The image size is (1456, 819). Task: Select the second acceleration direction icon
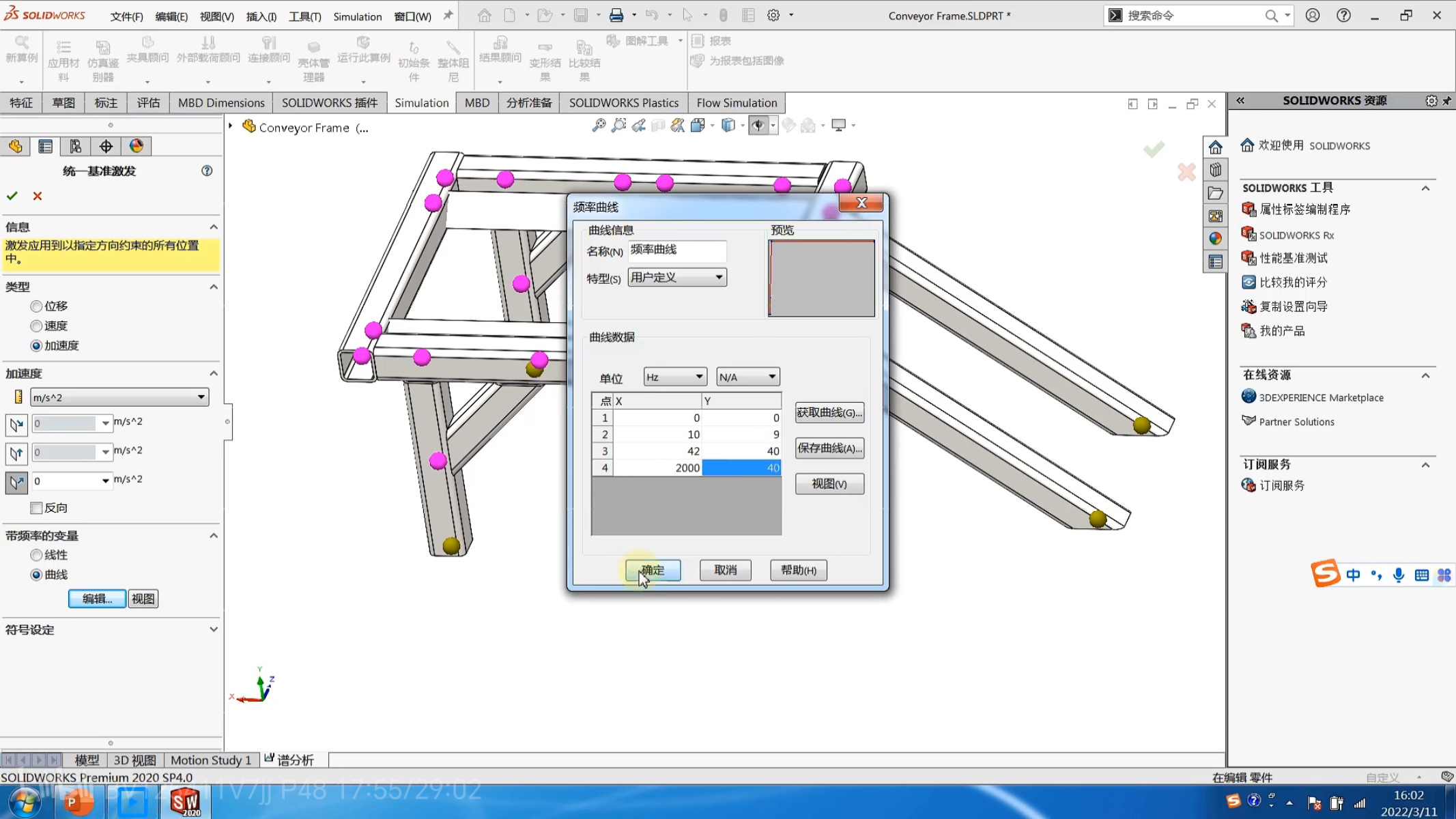tap(16, 452)
